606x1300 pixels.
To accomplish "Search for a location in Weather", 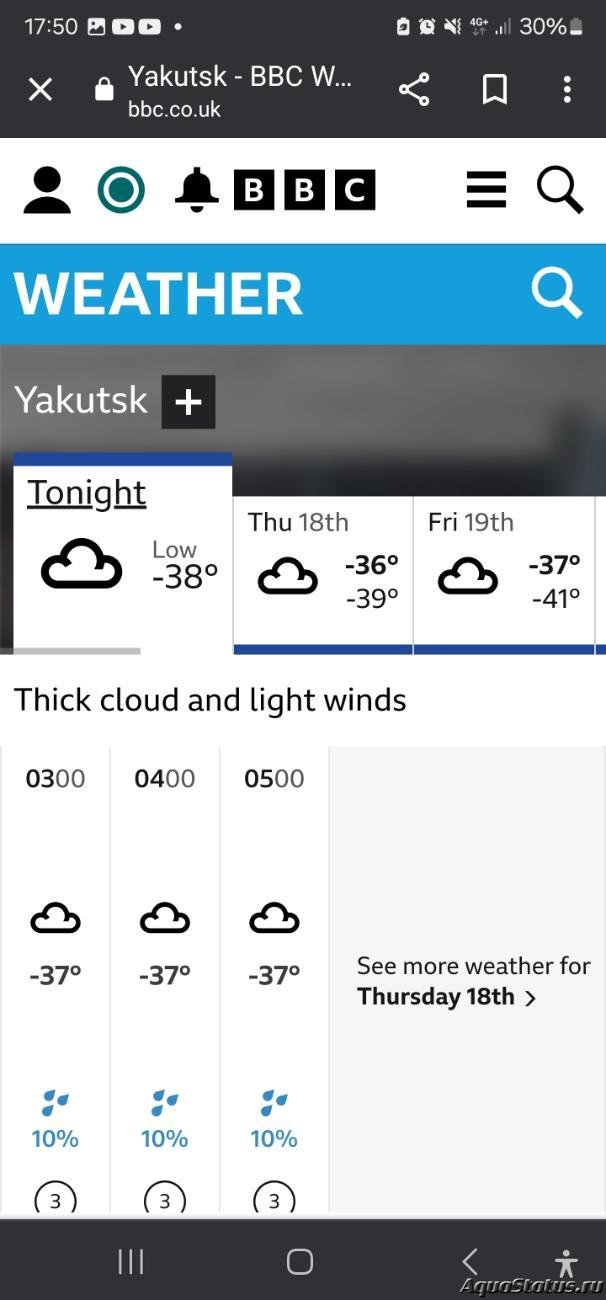I will [556, 294].
